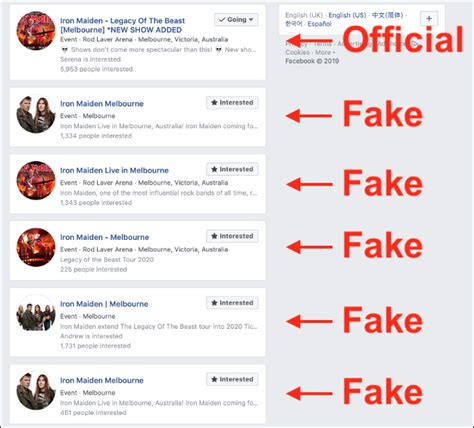Image resolution: width=474 pixels, height=428 pixels.
Task: Click the plus button beside the language list
Action: pos(429,19)
